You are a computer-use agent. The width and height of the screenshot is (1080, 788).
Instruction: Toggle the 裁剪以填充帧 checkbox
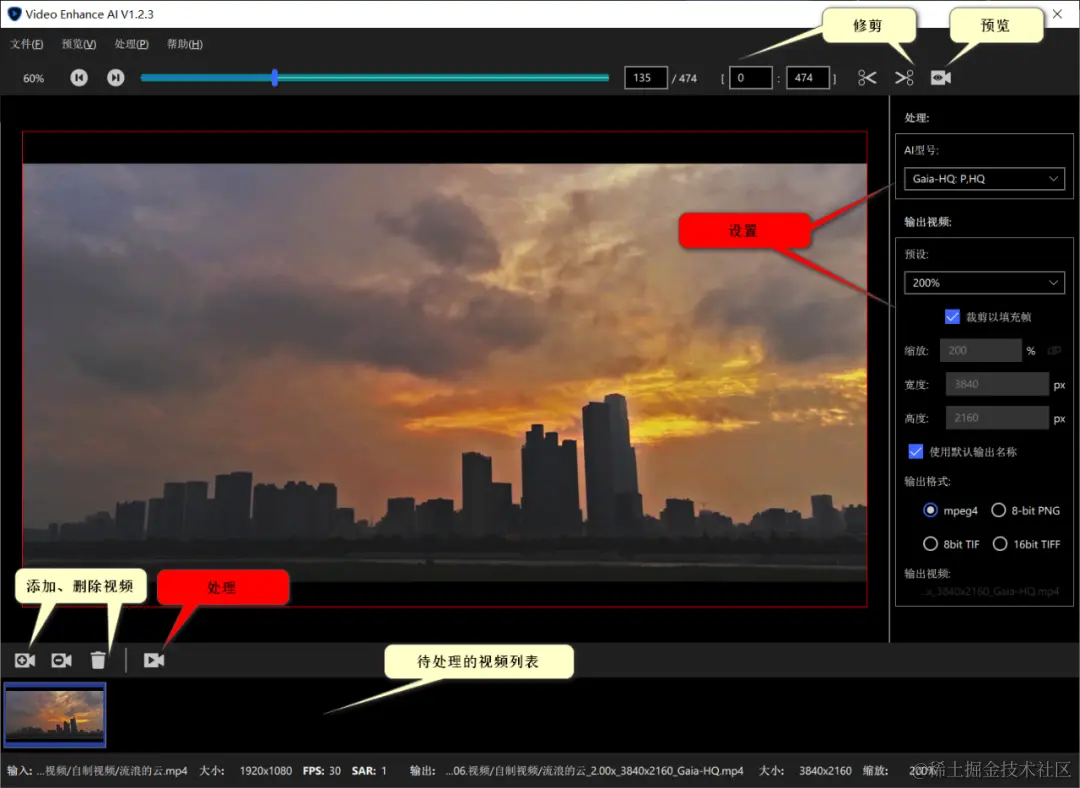tap(952, 317)
